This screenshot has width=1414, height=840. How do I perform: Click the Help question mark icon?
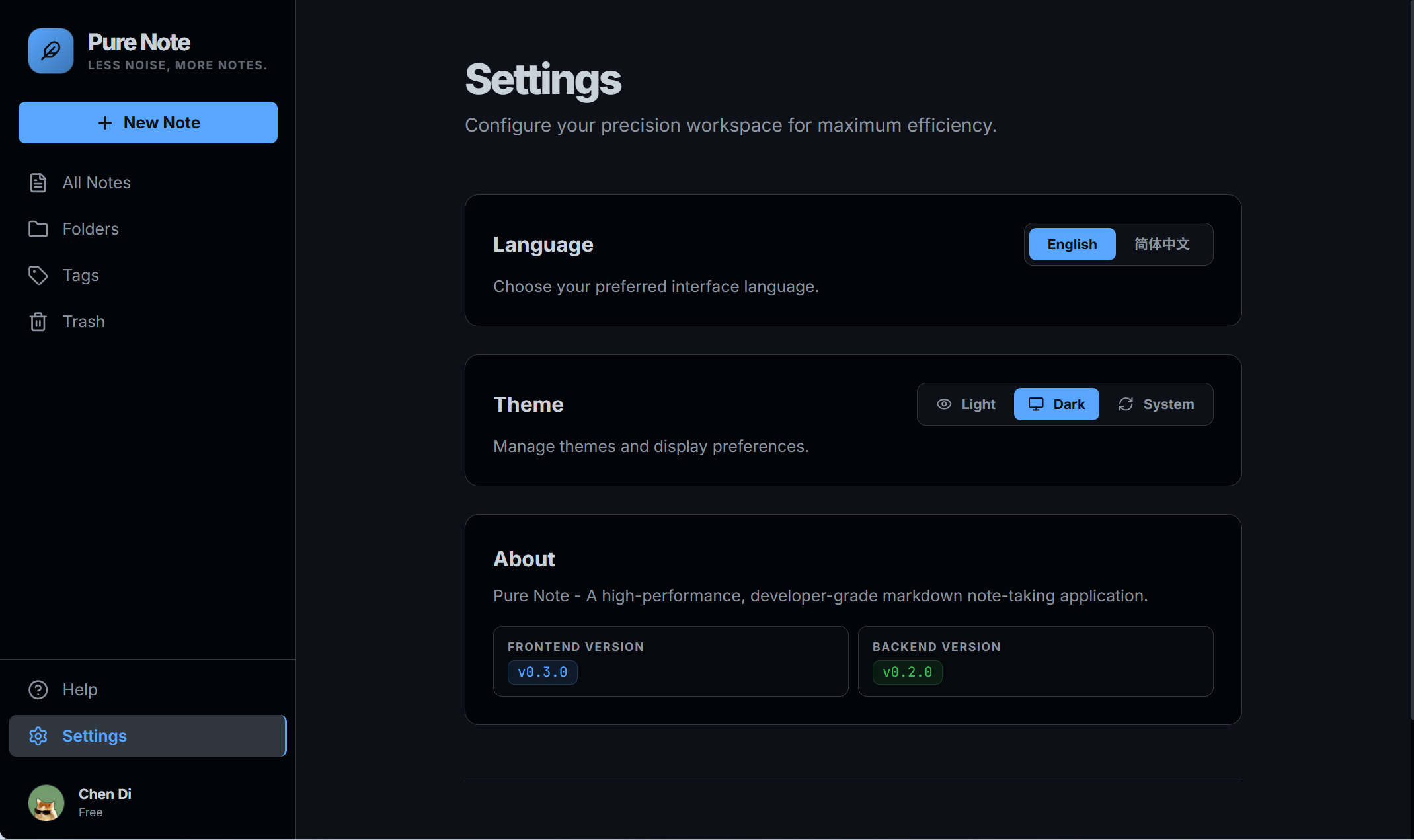click(x=38, y=689)
